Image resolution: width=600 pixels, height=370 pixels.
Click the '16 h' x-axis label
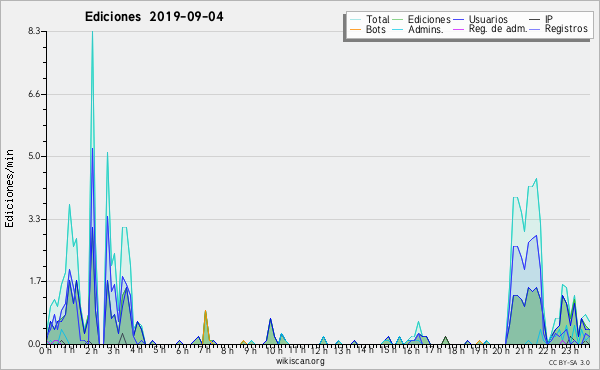[411, 350]
